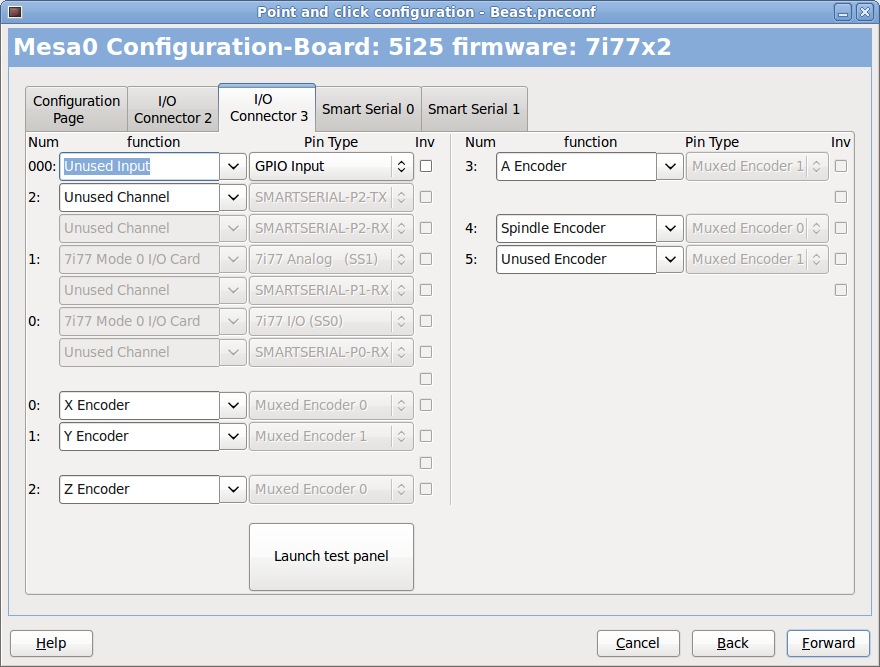The width and height of the screenshot is (880, 667).
Task: Open the dropdown arrow for SMARTSERIAL-P2-TX's Unused Channel
Action: click(x=233, y=197)
